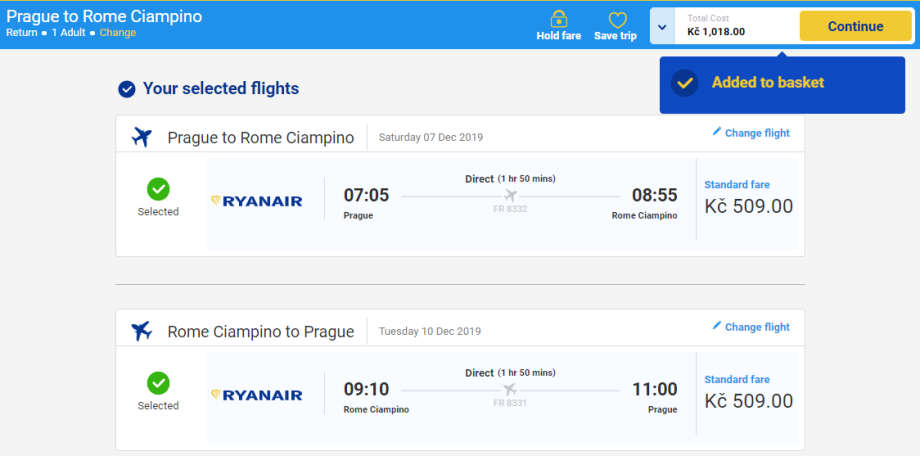
Task: Click the outbound flight airplane icon
Action: tap(142, 137)
